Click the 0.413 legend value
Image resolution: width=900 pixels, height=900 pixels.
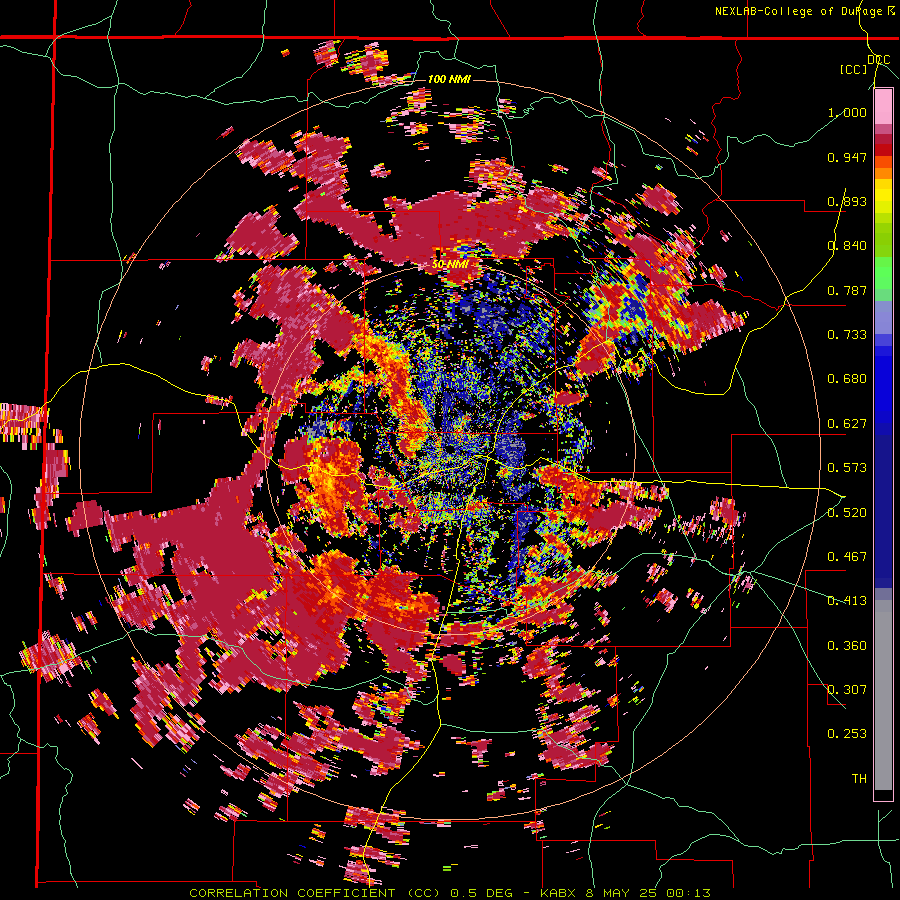pos(847,601)
